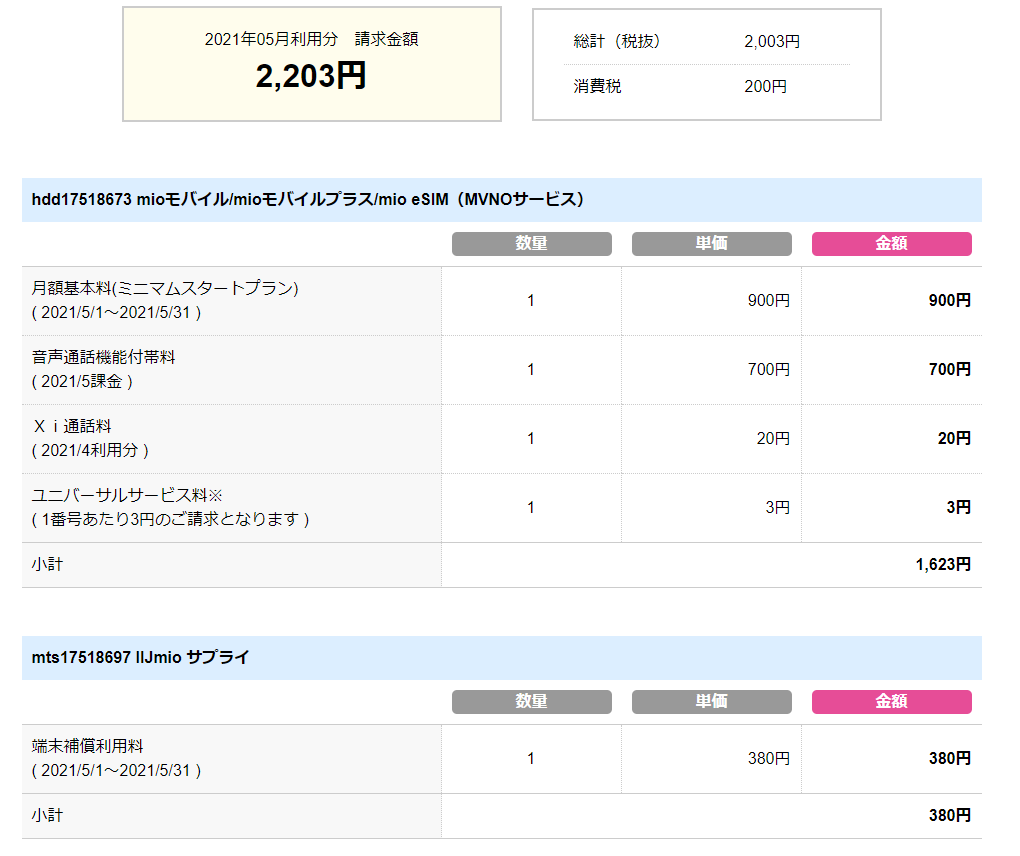Click 3円 unit price for ユニバーサルサービス料
Viewport: 1020px width, 856px height.
[777, 507]
